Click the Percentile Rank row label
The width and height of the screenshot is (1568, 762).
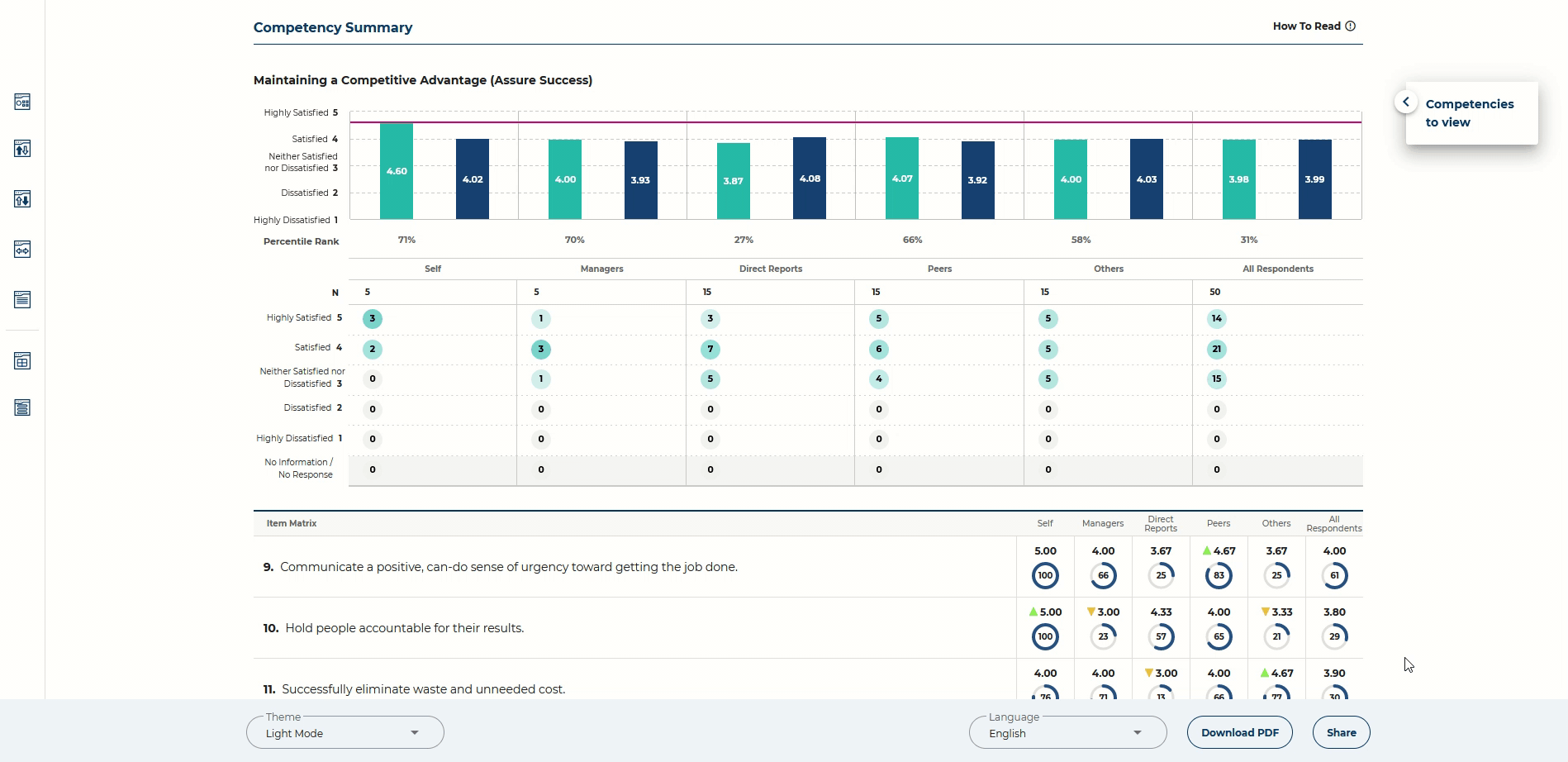[301, 241]
